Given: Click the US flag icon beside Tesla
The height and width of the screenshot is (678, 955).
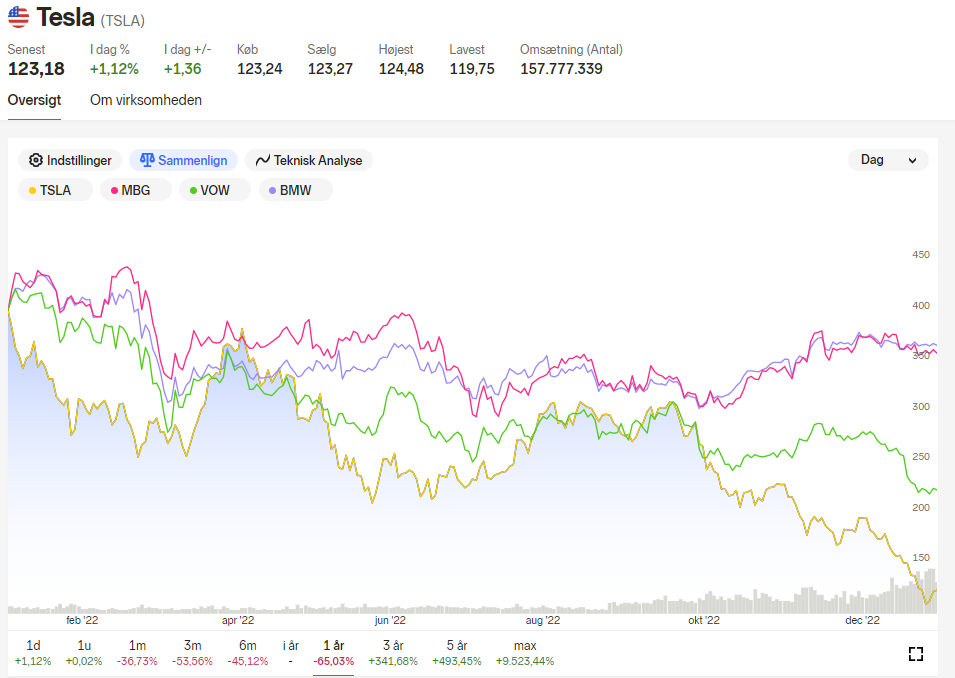Looking at the screenshot, I should [x=18, y=17].
